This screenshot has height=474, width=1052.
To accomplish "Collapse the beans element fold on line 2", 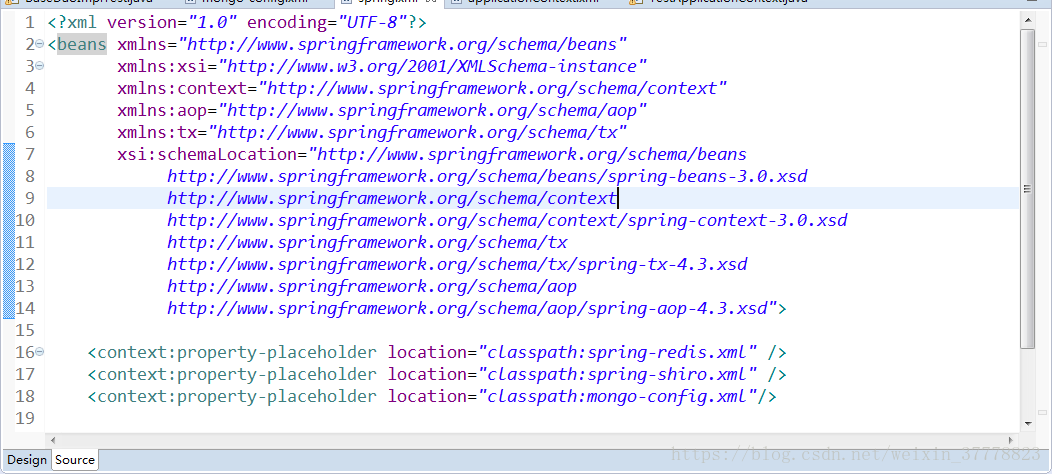I will pyautogui.click(x=40, y=44).
